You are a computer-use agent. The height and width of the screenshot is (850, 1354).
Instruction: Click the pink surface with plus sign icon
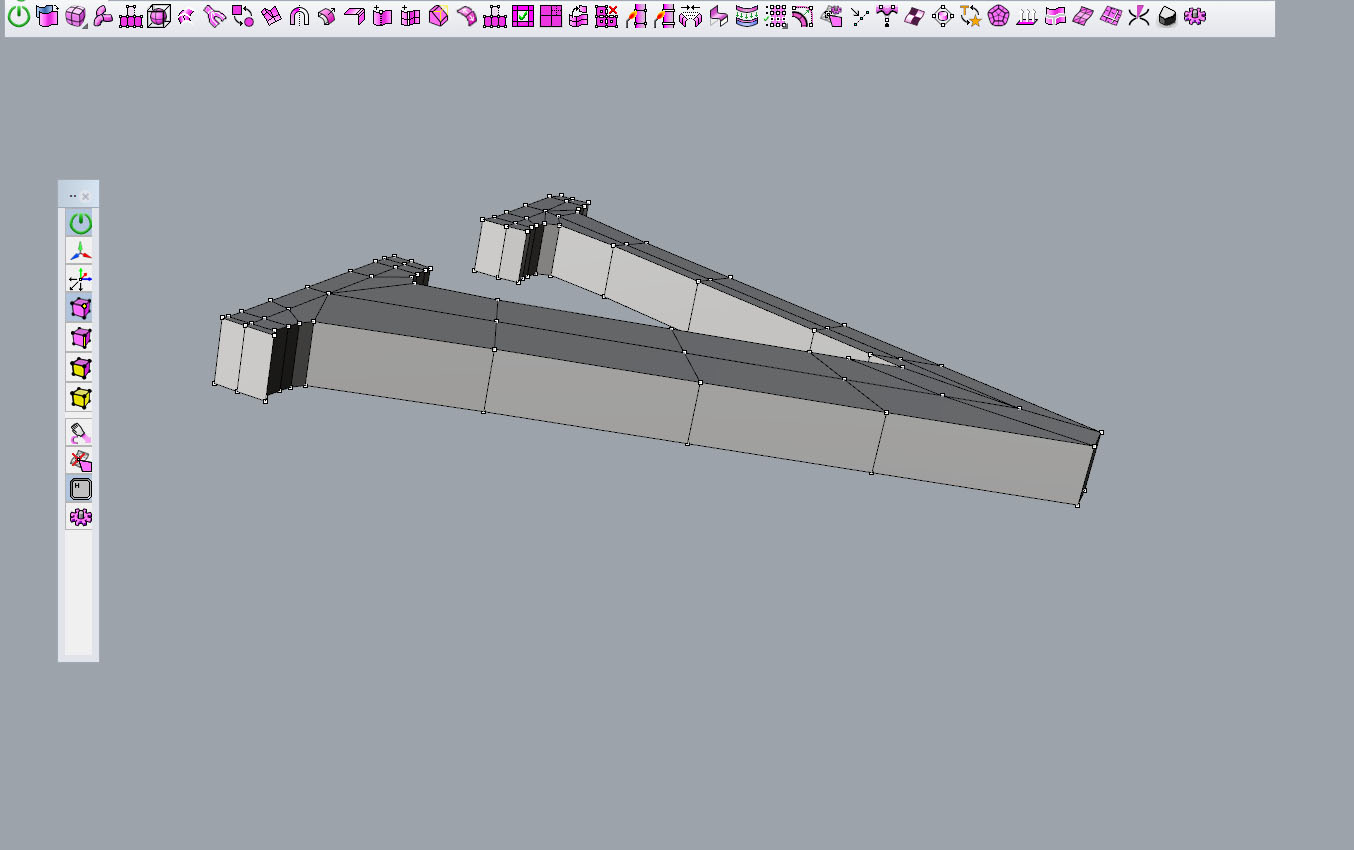click(383, 16)
